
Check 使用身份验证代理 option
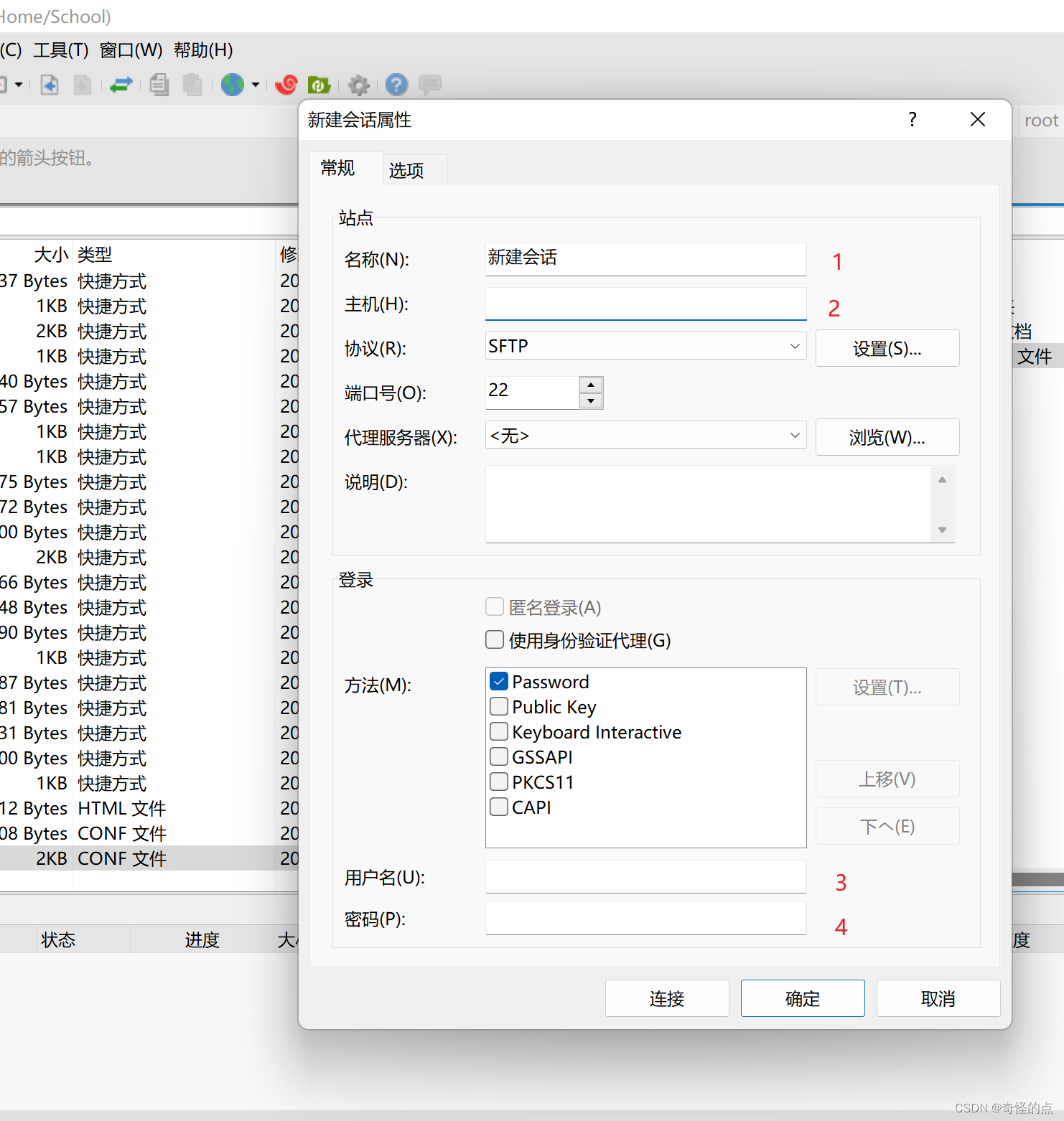495,639
